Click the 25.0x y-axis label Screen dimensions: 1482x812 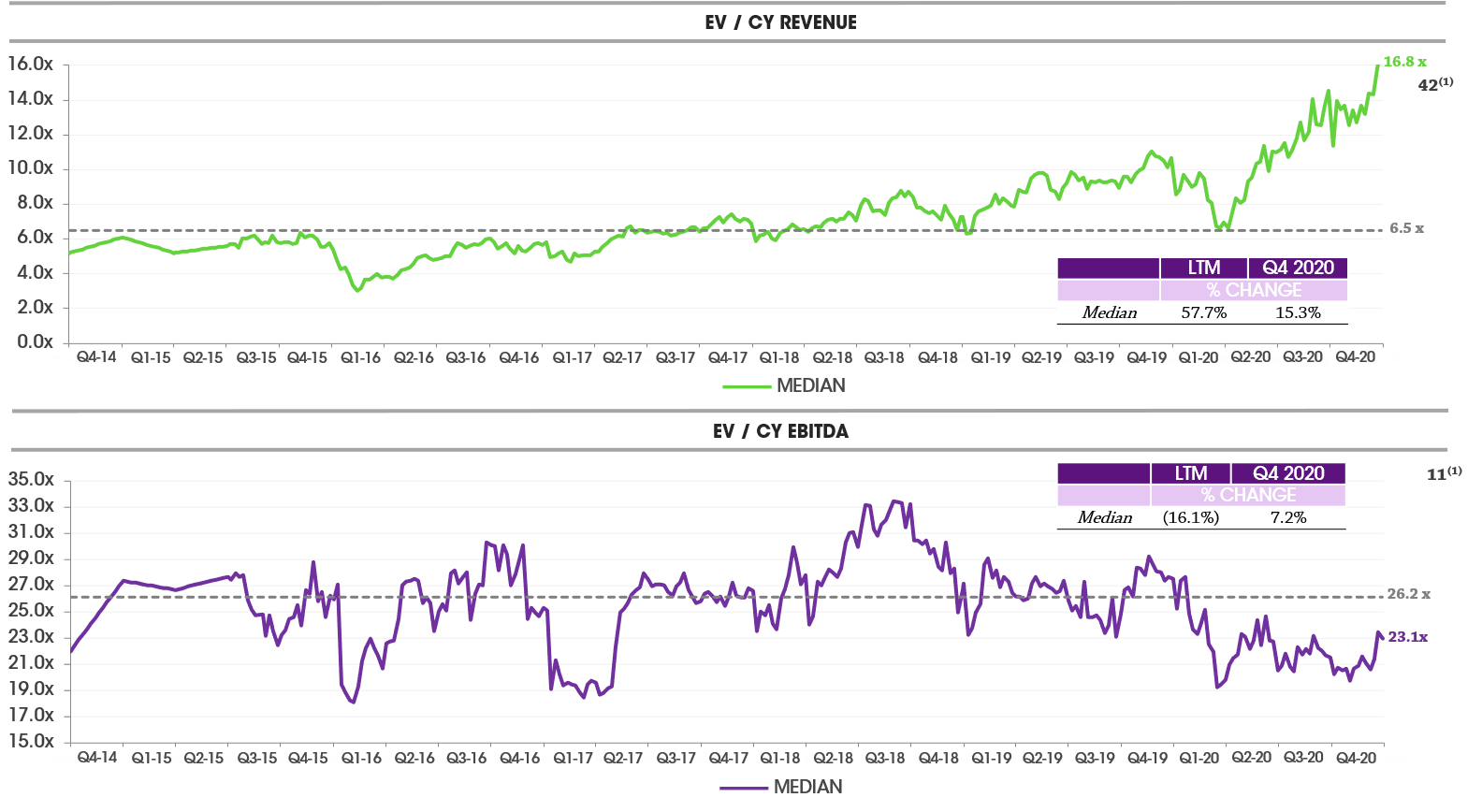31,610
